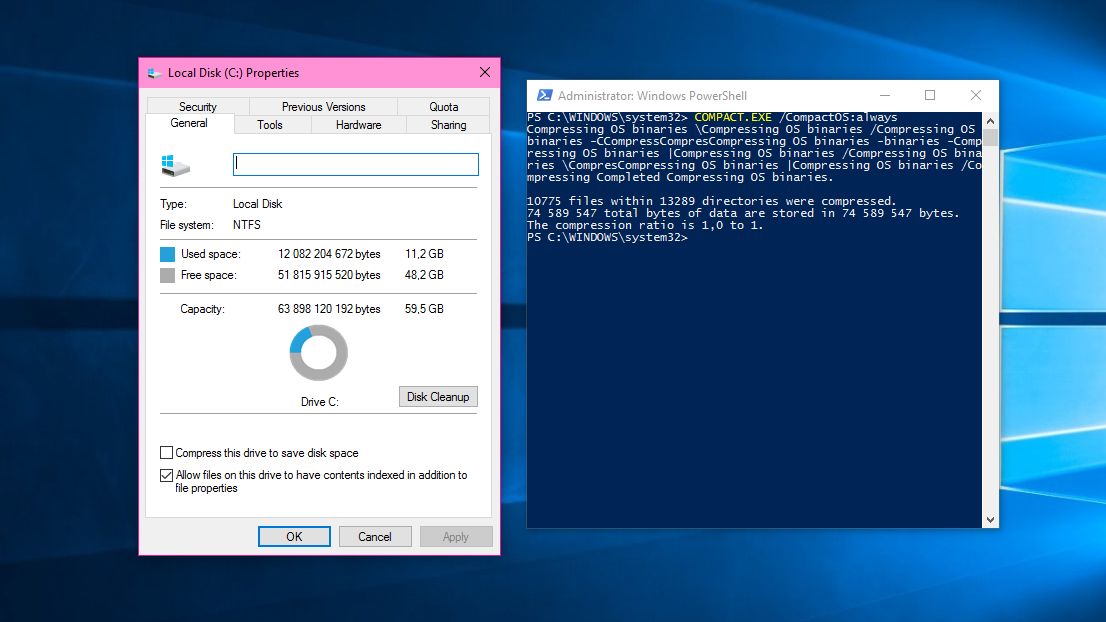Click the 11,2 GB used space text

(424, 254)
